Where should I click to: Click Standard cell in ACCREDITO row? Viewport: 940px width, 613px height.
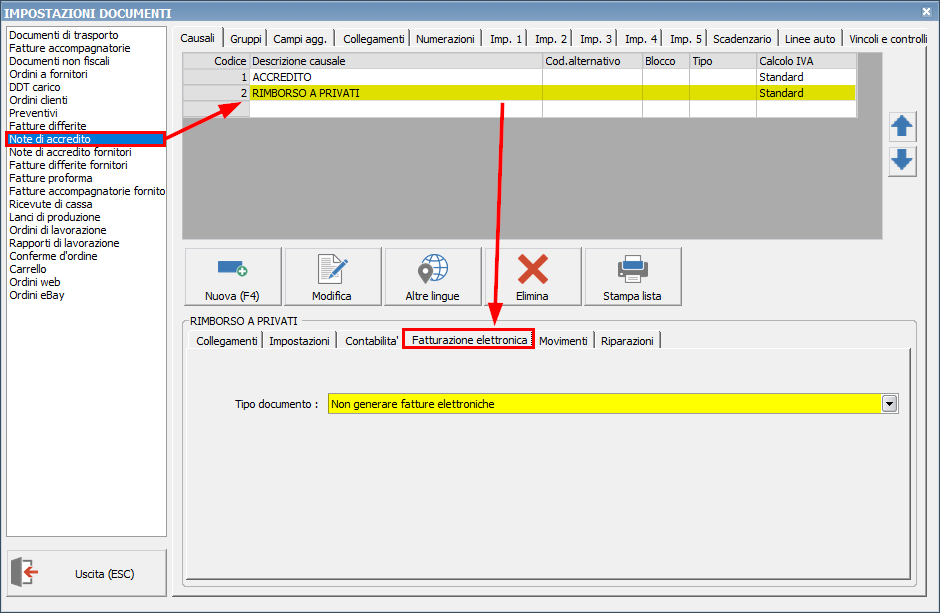(806, 77)
